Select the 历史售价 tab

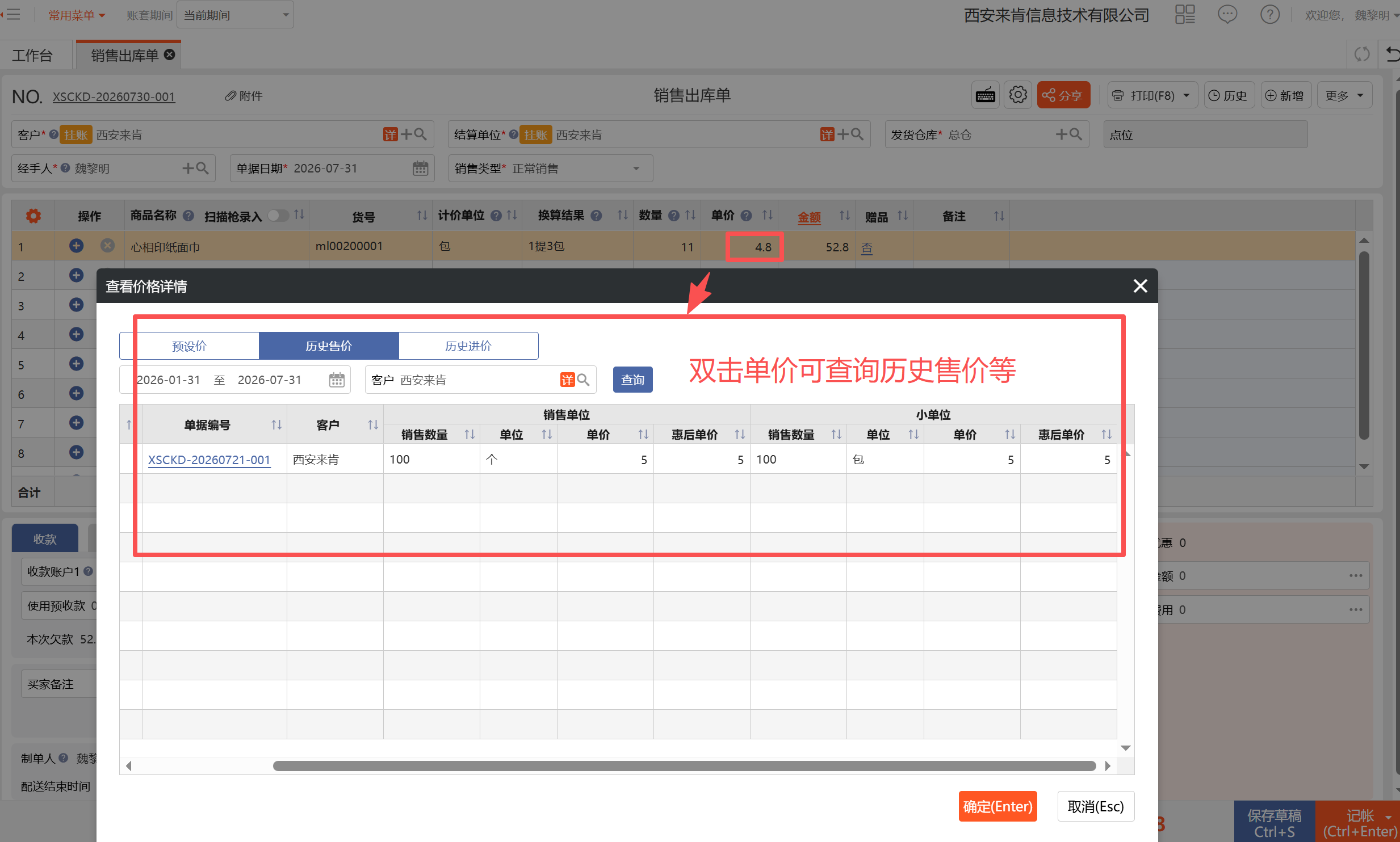pos(329,346)
